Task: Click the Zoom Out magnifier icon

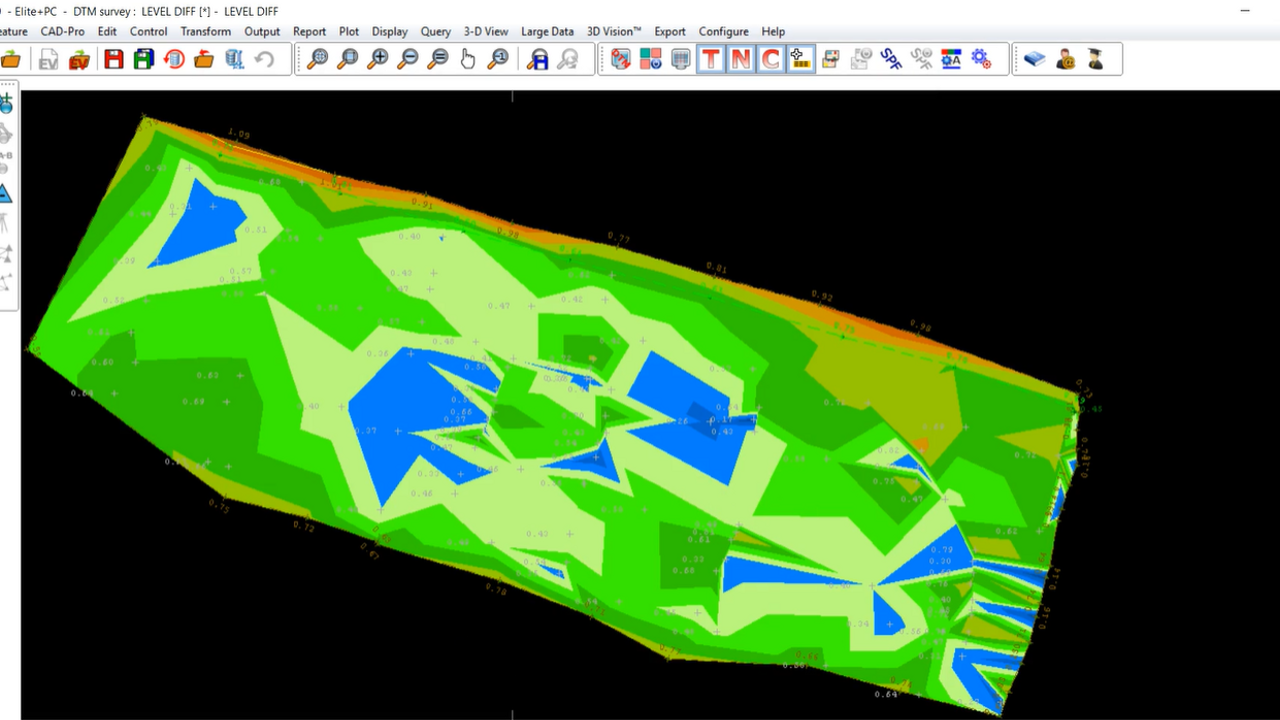Action: (407, 59)
